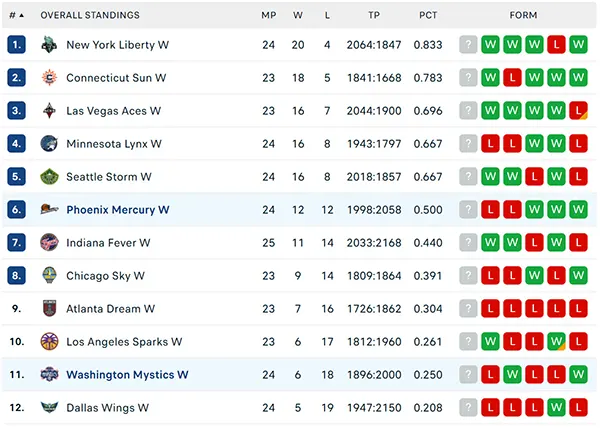The width and height of the screenshot is (600, 428).
Task: Click the Chicago Sky team logo
Action: coord(49,276)
